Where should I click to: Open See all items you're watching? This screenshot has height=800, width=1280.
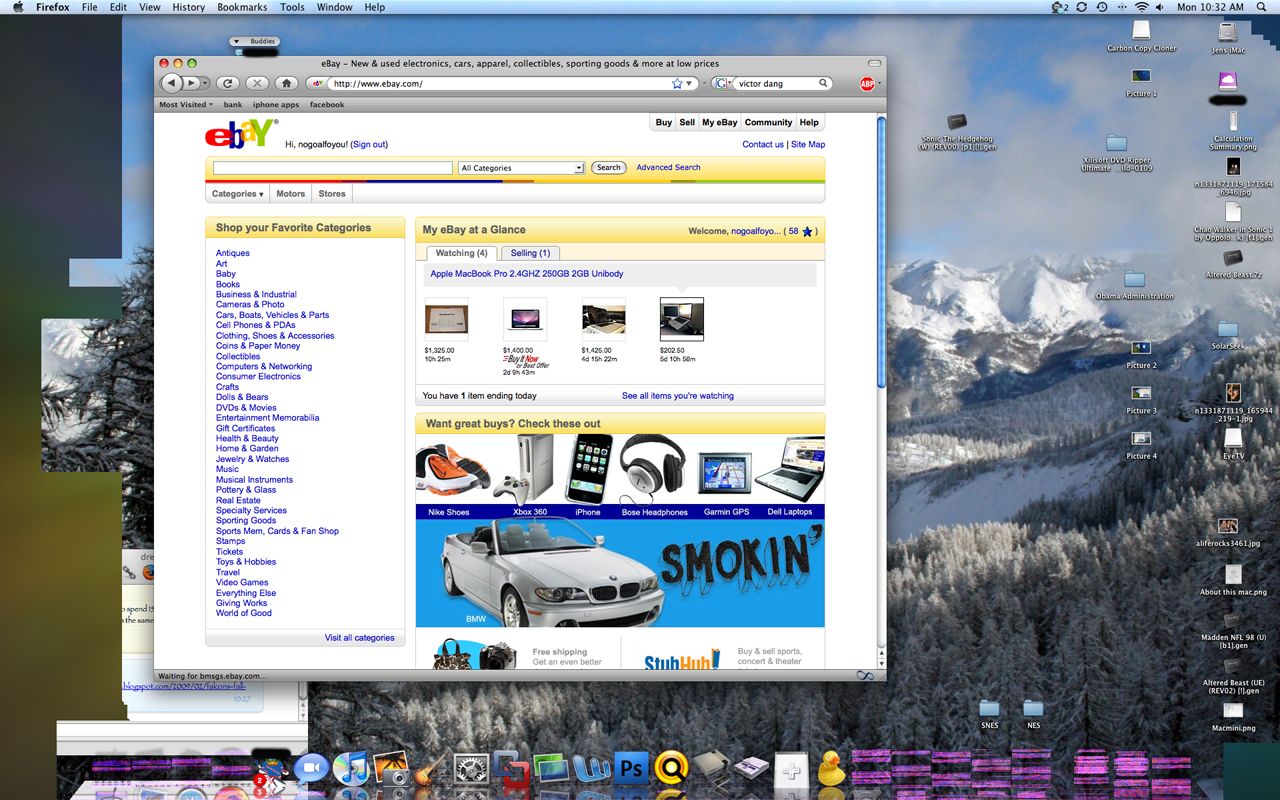click(678, 396)
